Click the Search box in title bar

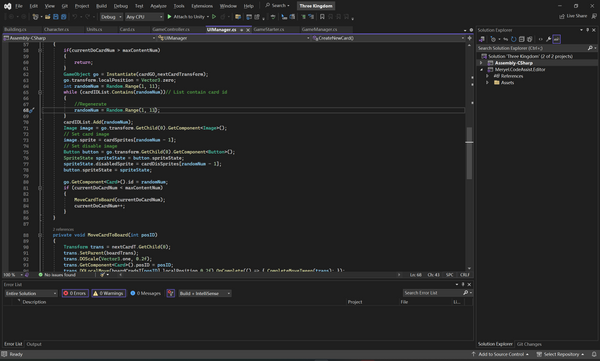point(277,6)
